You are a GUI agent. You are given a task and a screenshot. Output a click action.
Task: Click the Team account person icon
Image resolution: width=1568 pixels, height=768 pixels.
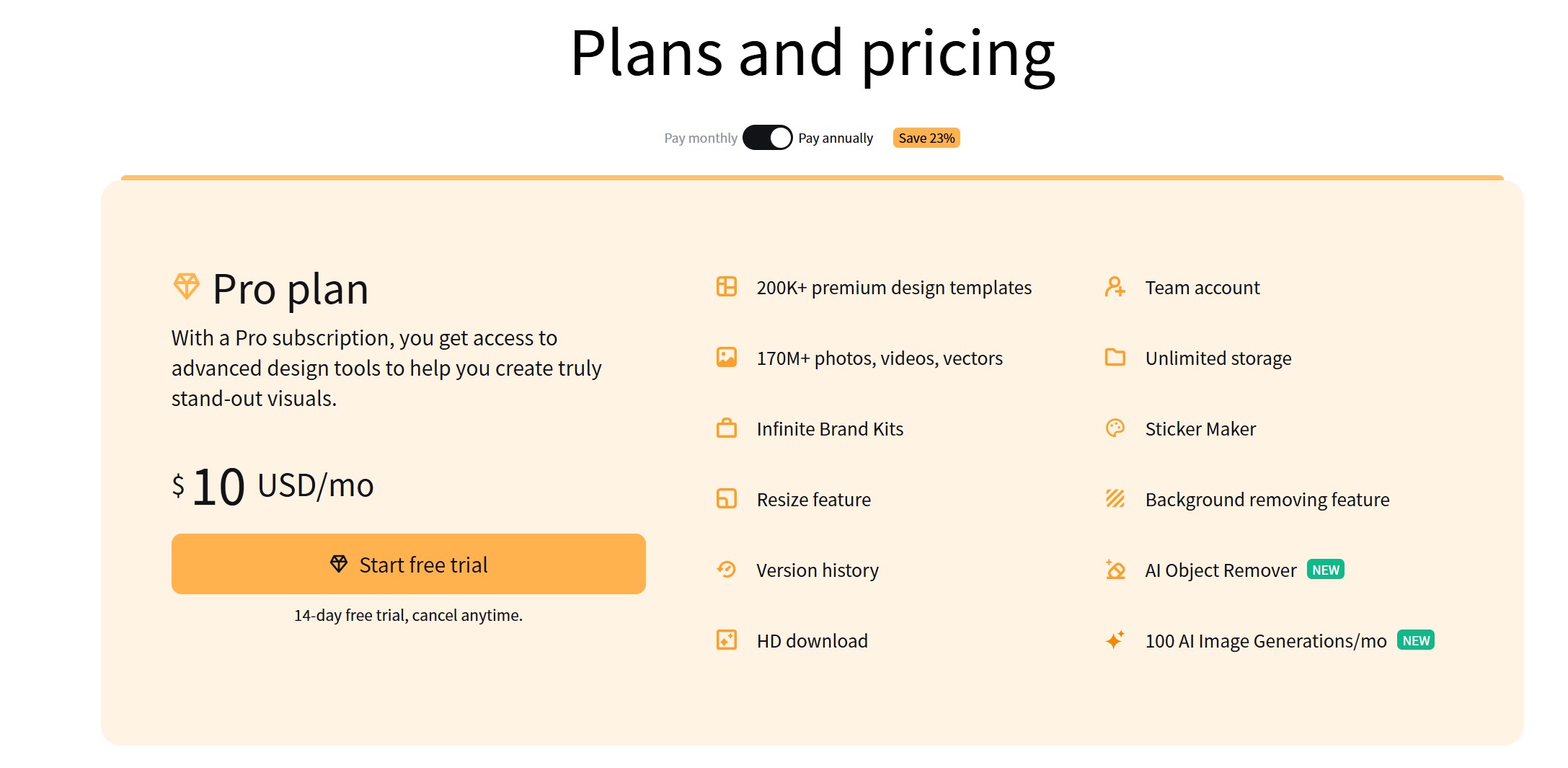point(1115,286)
